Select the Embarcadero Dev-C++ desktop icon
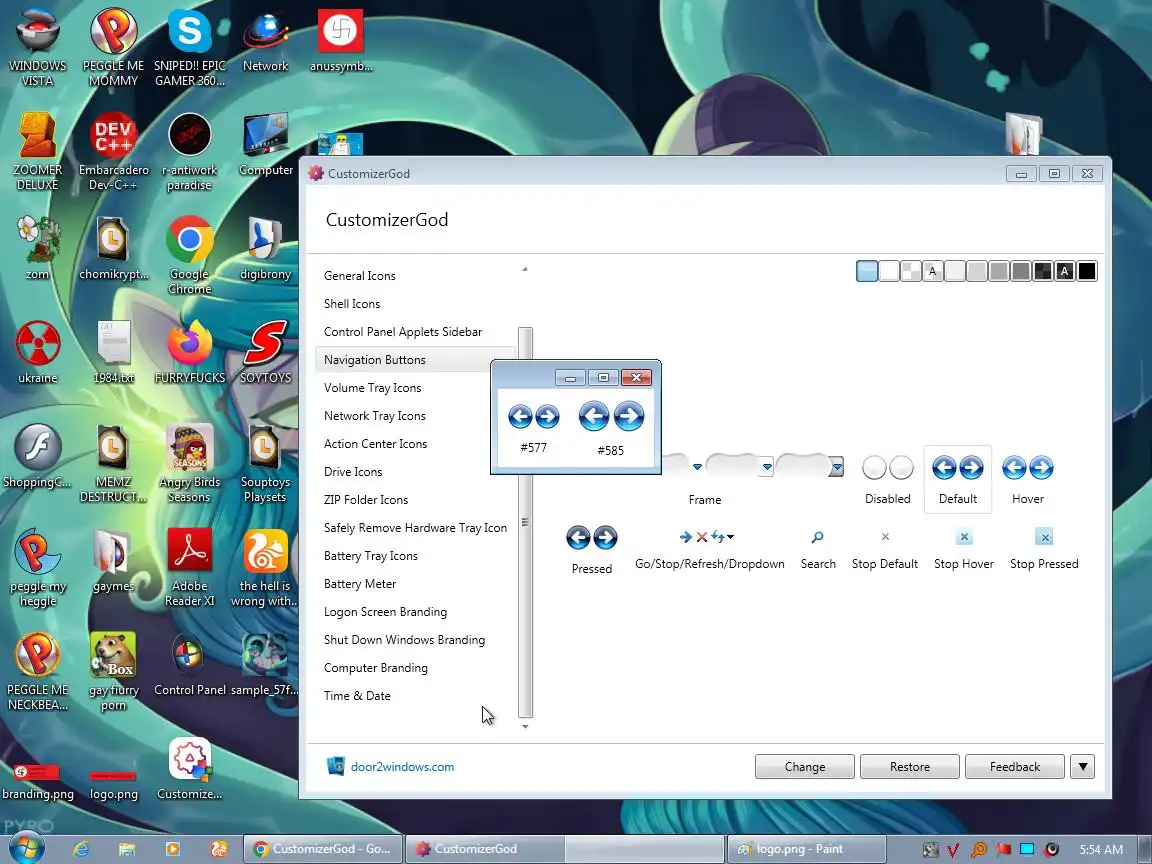1152x864 pixels. point(113,151)
